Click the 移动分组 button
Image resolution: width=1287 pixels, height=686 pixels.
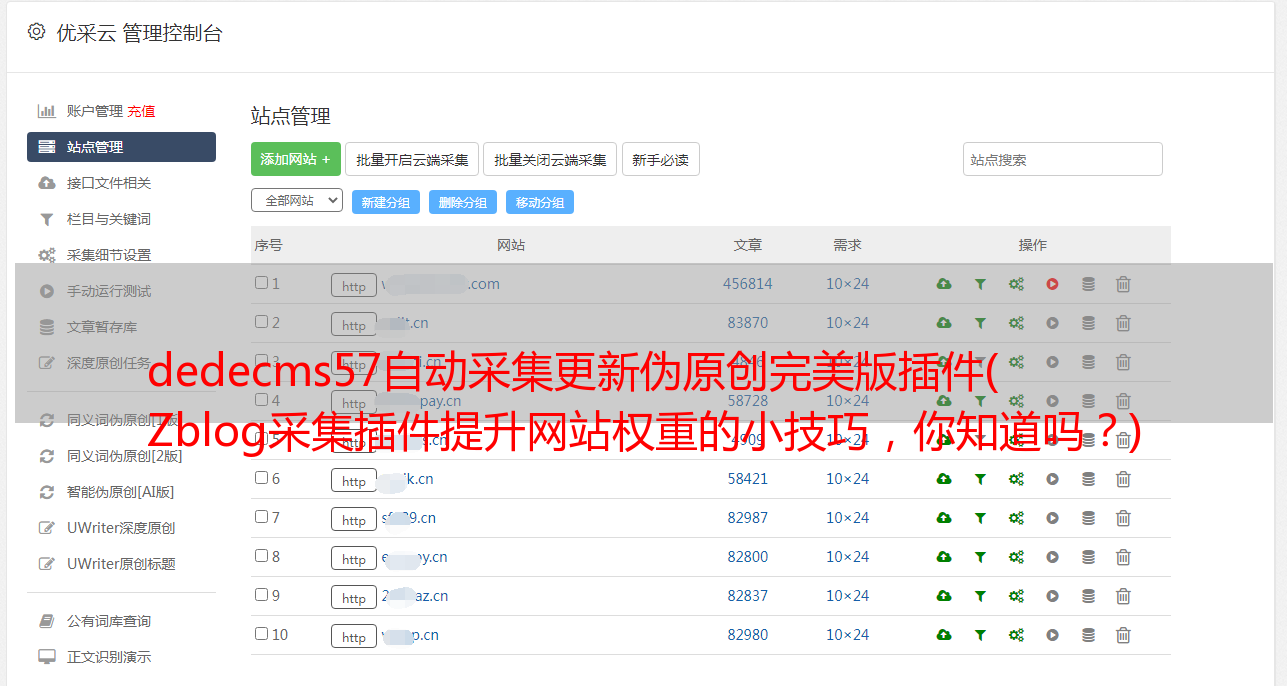click(x=540, y=202)
